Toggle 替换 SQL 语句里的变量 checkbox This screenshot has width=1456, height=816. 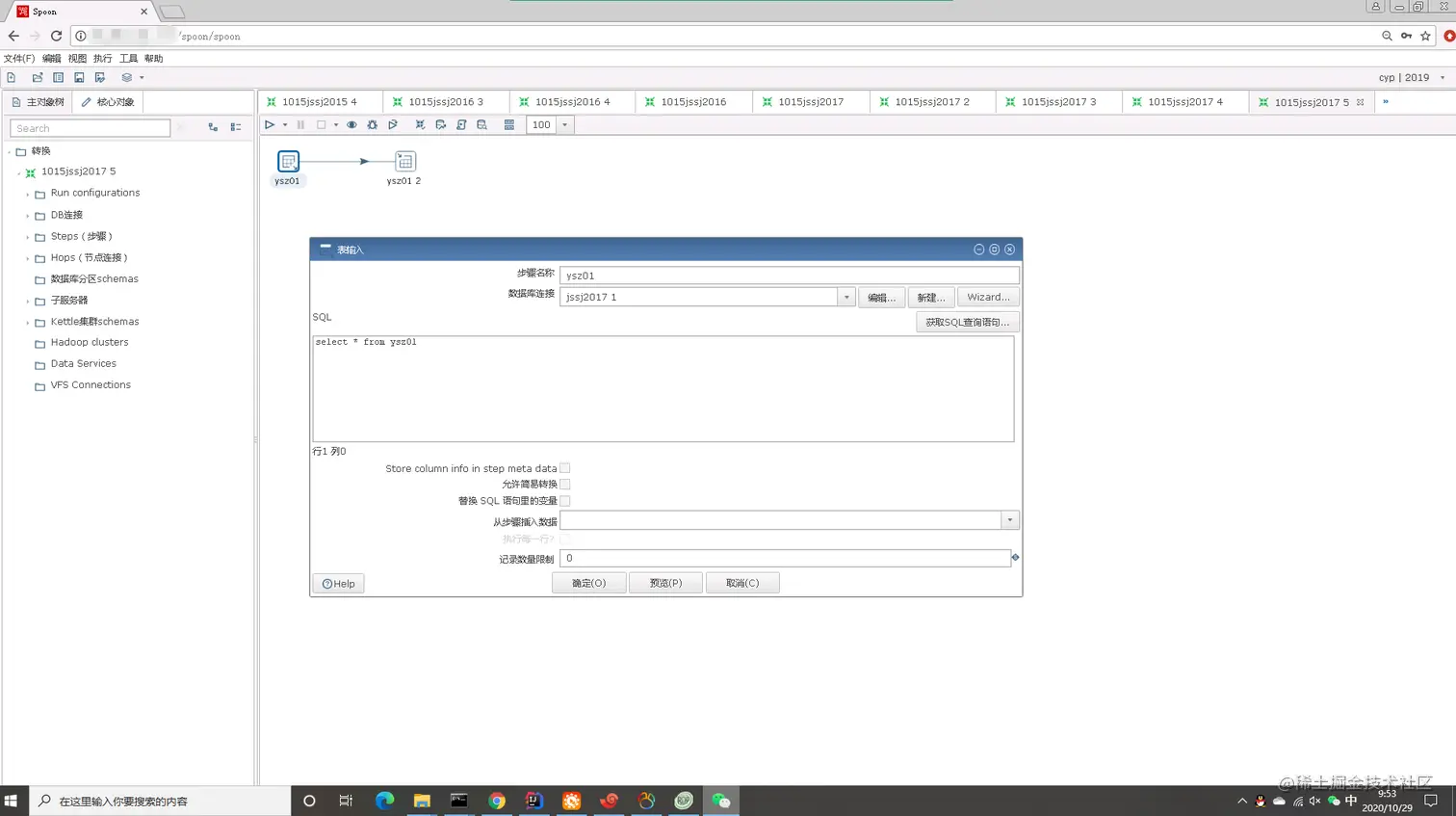click(x=565, y=501)
